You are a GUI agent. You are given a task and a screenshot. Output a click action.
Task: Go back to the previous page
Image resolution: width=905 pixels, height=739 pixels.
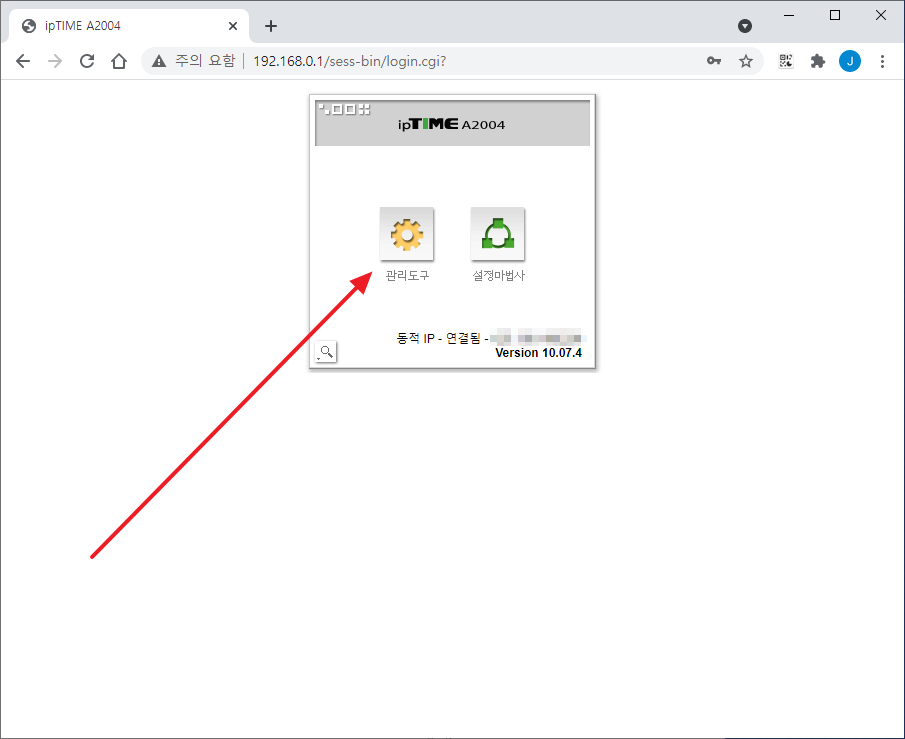click(23, 61)
